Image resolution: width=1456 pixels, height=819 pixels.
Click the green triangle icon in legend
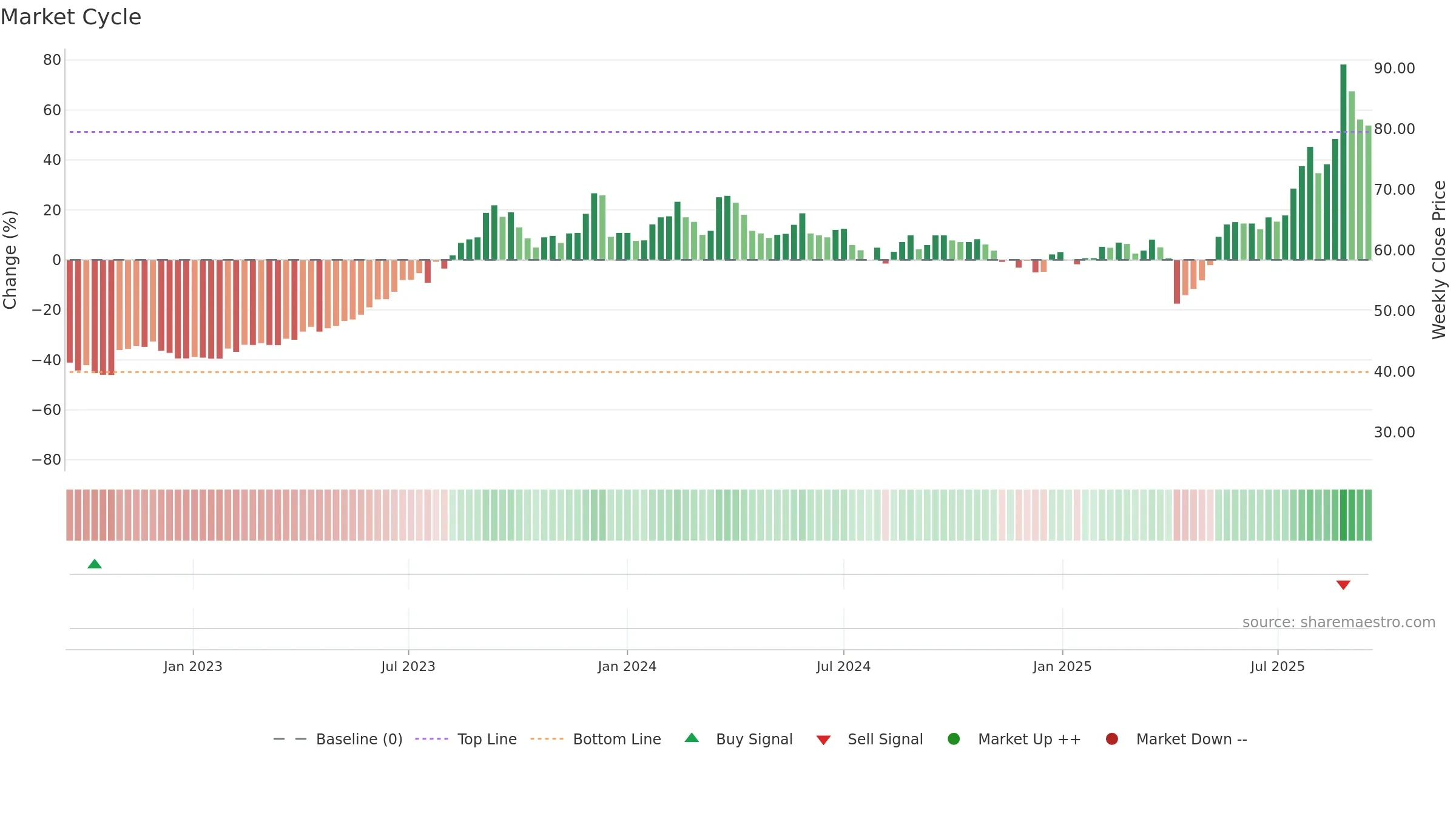[692, 738]
